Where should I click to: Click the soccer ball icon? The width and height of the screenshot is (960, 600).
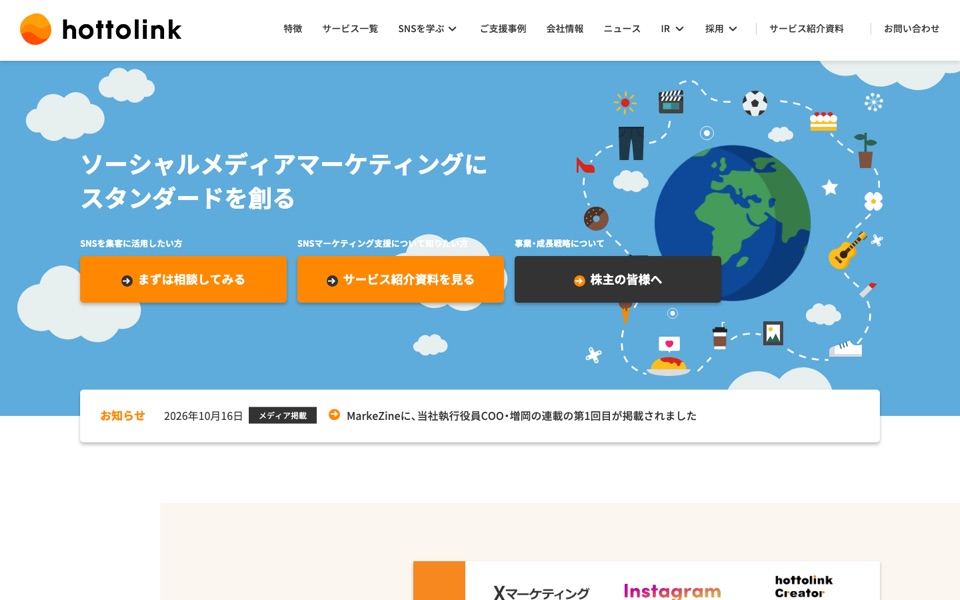tap(754, 103)
